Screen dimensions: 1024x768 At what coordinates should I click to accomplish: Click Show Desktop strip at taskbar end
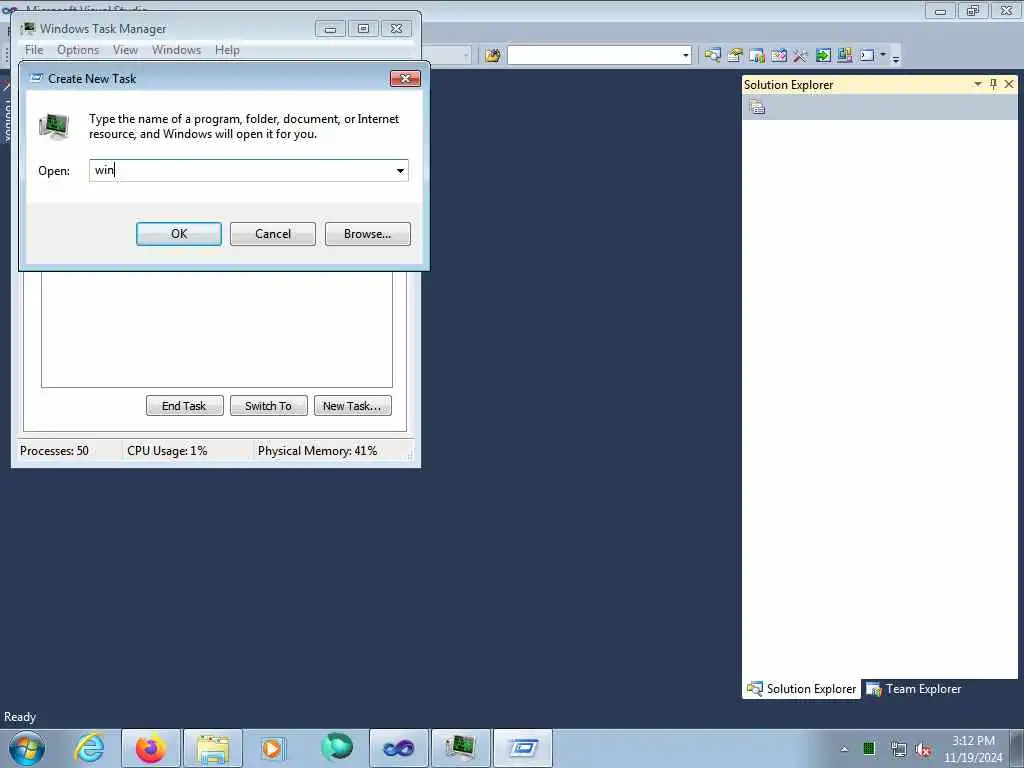click(x=1017, y=748)
